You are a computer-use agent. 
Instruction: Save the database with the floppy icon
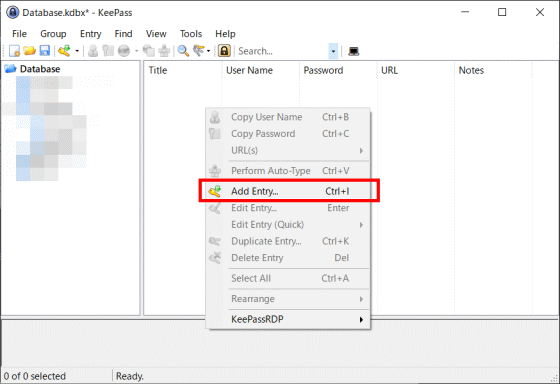(x=45, y=51)
